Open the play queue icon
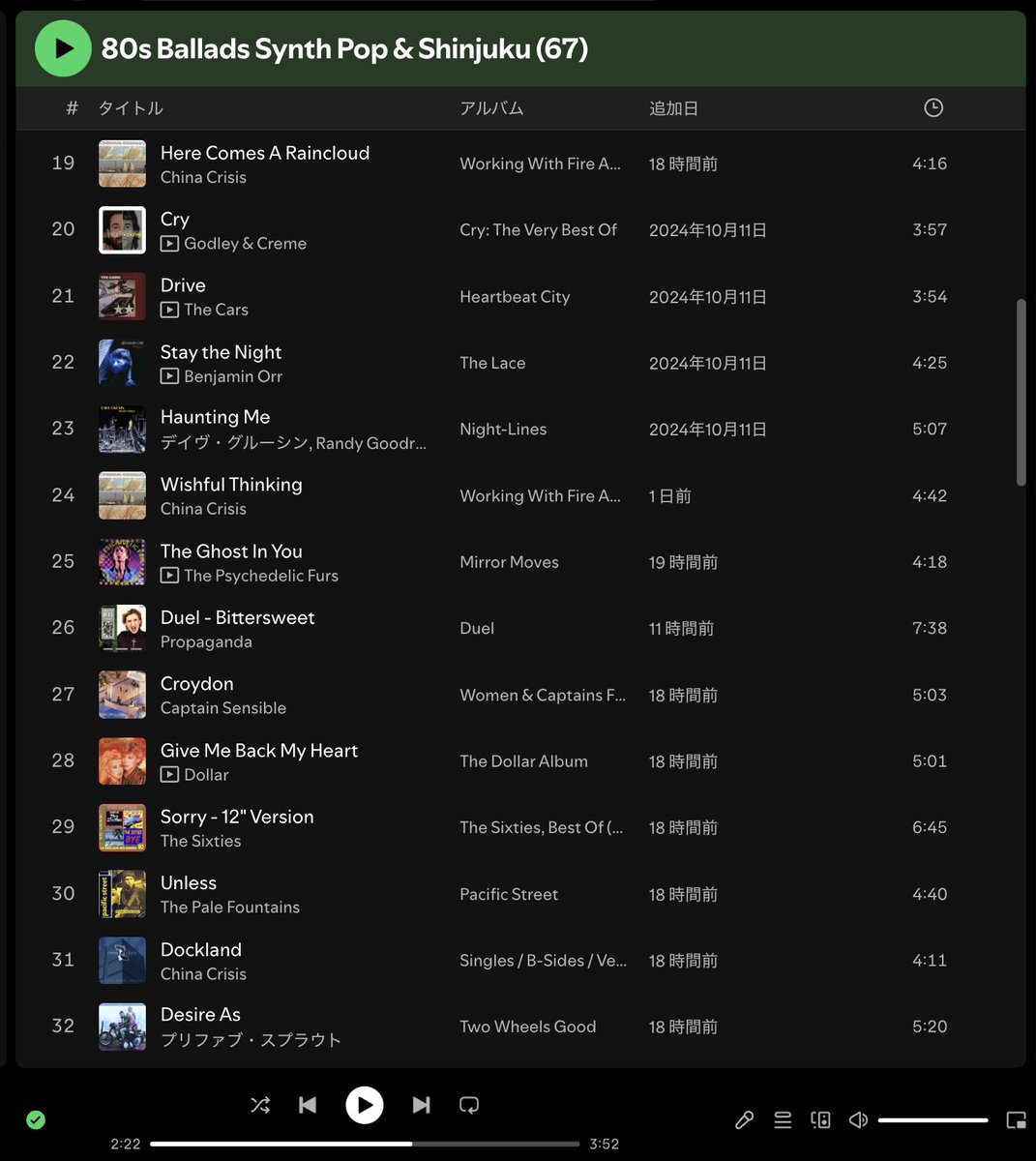The image size is (1036, 1161). coord(783,1120)
